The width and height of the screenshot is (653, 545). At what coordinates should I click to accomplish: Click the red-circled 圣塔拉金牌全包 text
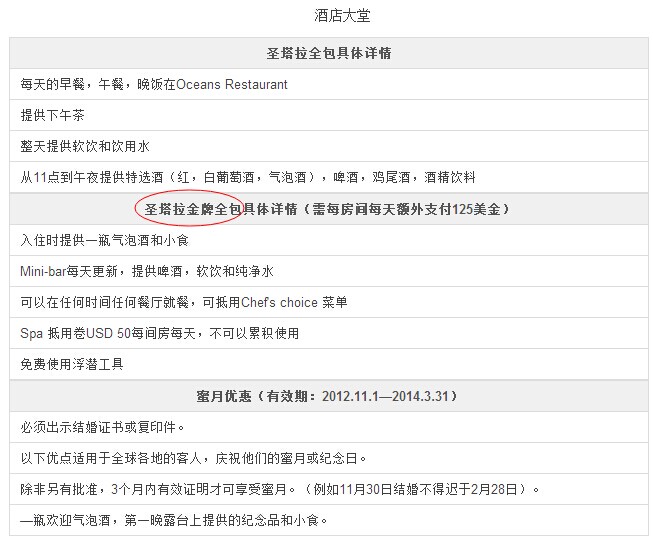point(188,209)
